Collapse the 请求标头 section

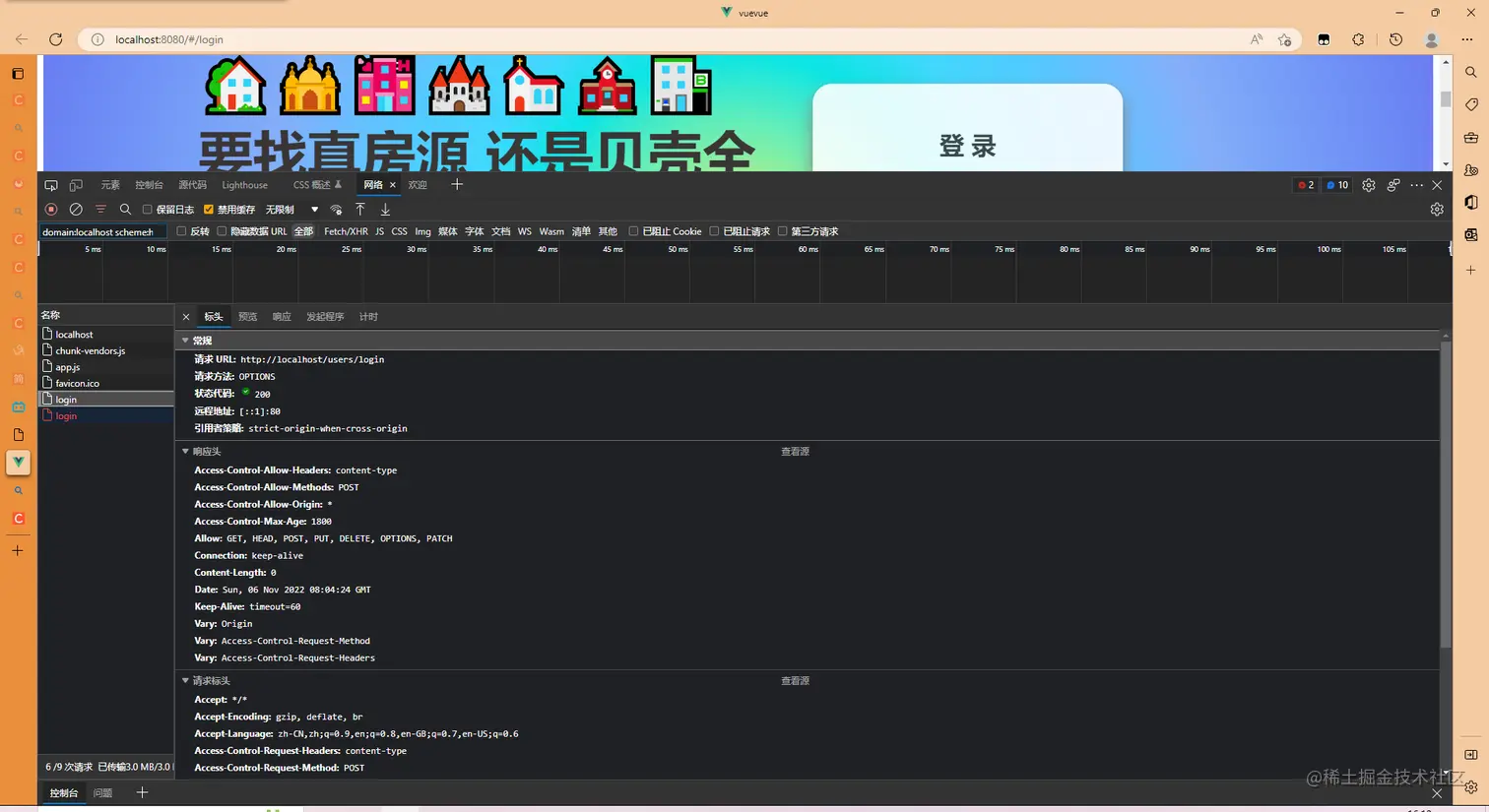pyautogui.click(x=185, y=681)
